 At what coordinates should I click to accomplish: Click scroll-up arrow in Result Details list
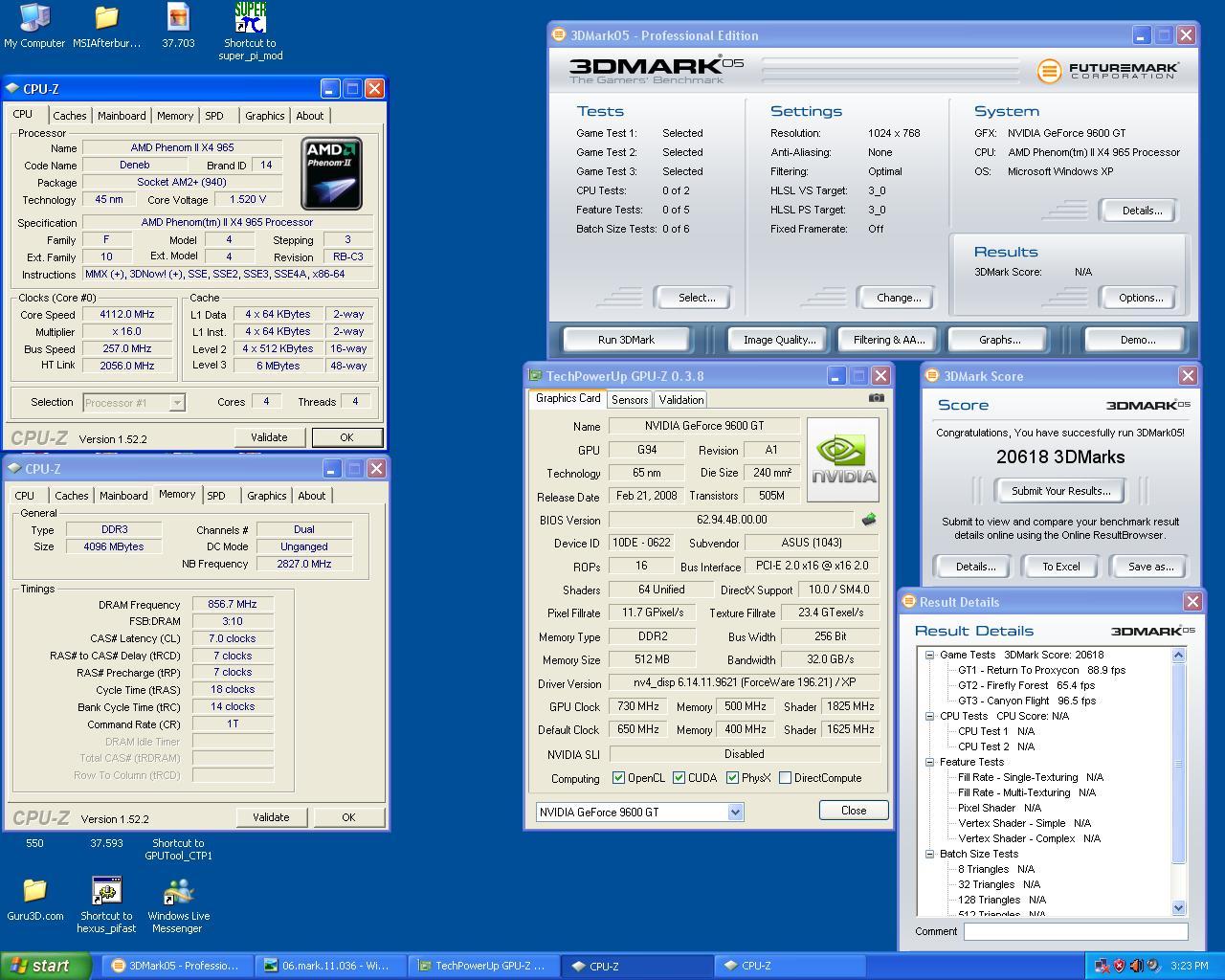point(1178,656)
